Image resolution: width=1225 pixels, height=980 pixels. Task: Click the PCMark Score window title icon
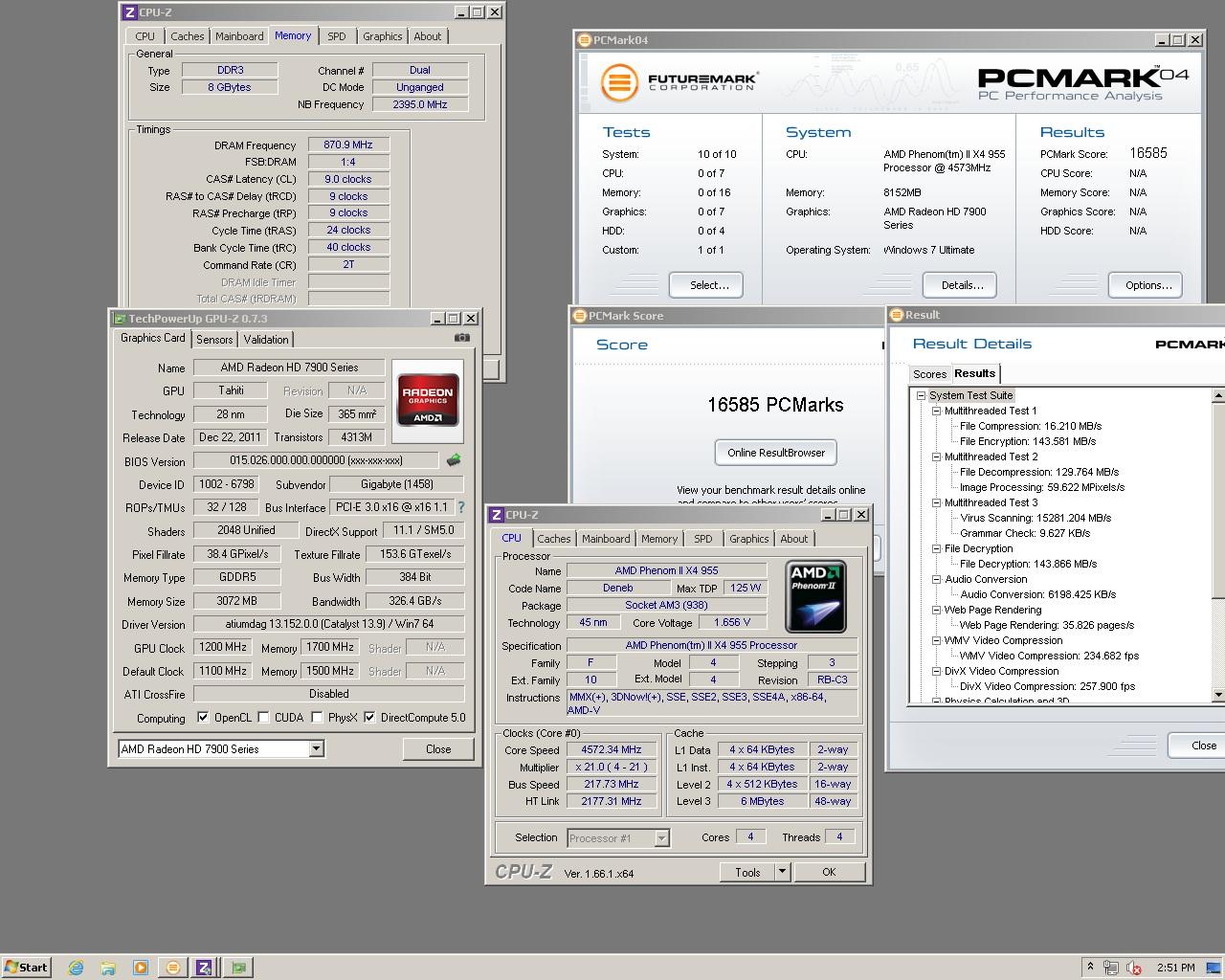tap(580, 316)
